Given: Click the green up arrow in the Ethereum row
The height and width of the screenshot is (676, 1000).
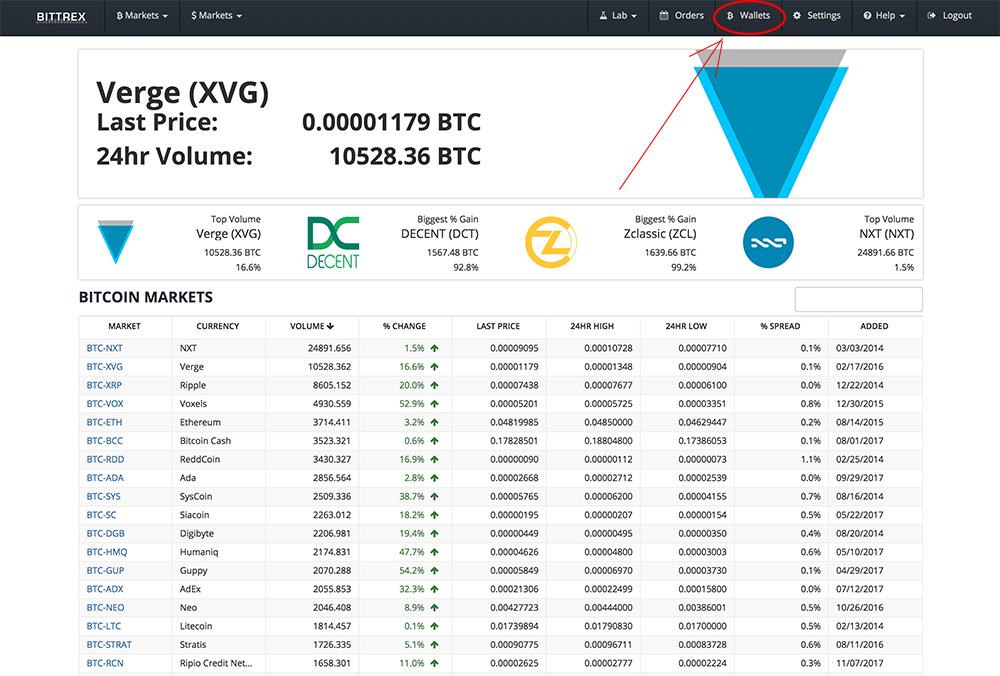Looking at the screenshot, I should click(x=434, y=422).
